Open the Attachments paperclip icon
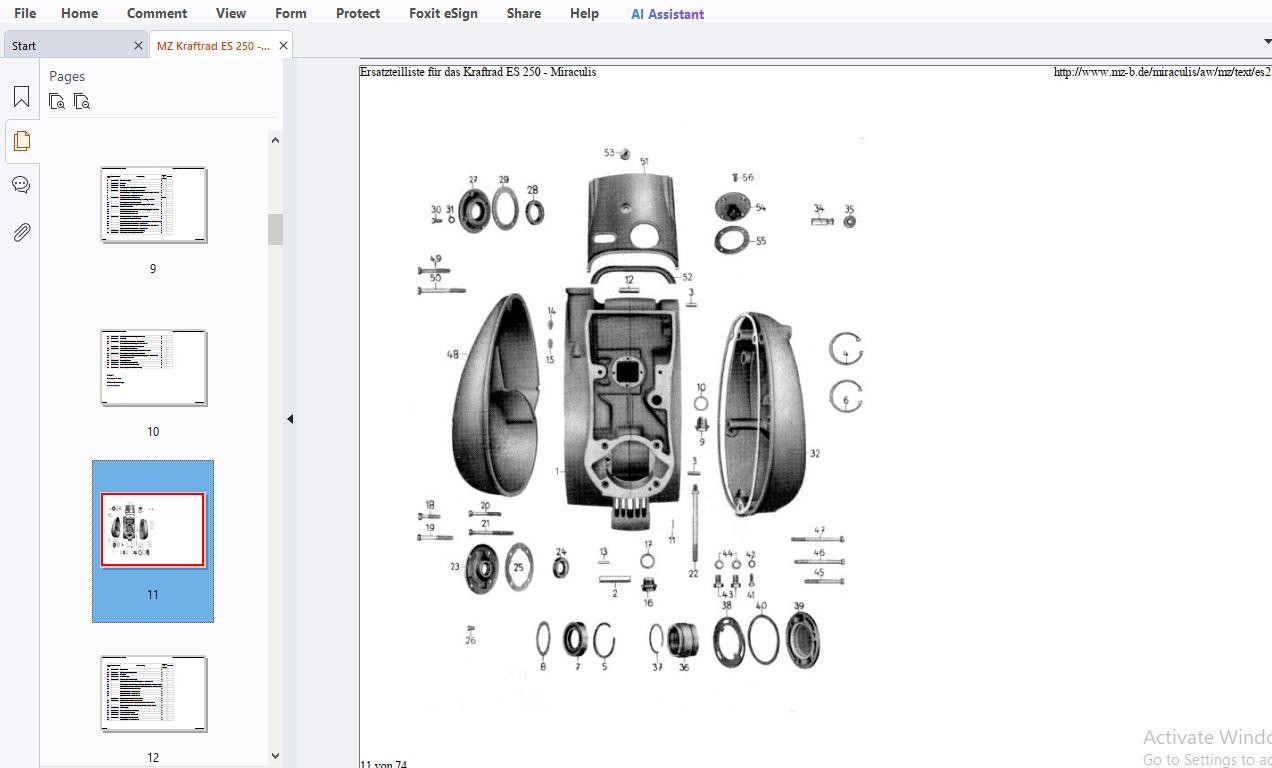The height and width of the screenshot is (768, 1272). [21, 232]
